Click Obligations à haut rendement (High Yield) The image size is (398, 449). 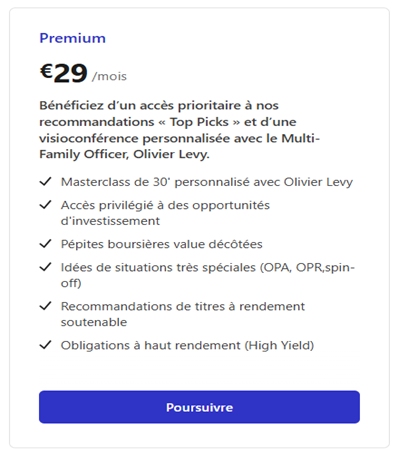pyautogui.click(x=187, y=345)
